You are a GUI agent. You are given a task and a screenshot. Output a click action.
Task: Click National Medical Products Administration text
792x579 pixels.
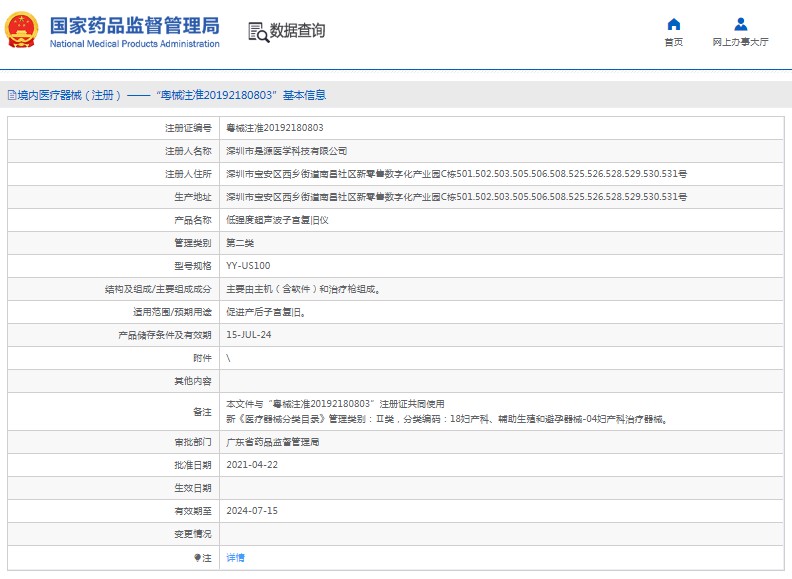[x=134, y=44]
